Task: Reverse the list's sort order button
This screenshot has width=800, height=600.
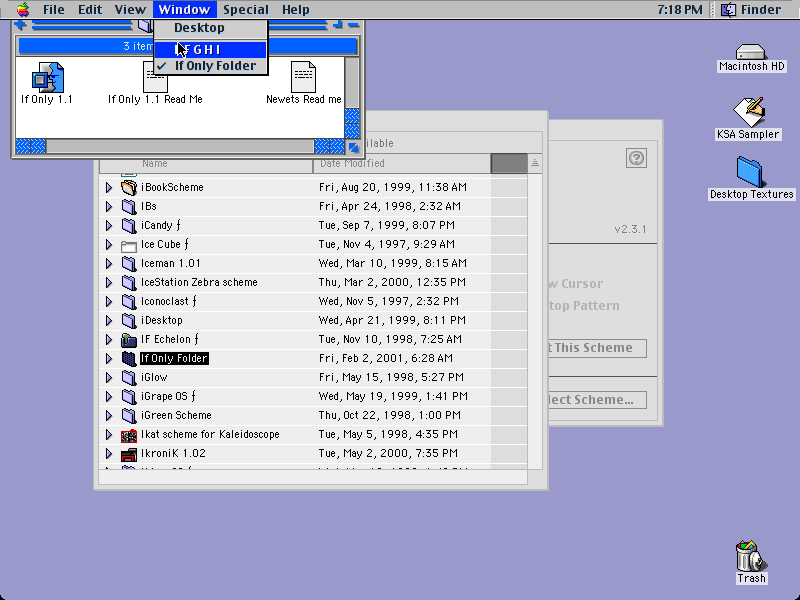Action: [535, 163]
